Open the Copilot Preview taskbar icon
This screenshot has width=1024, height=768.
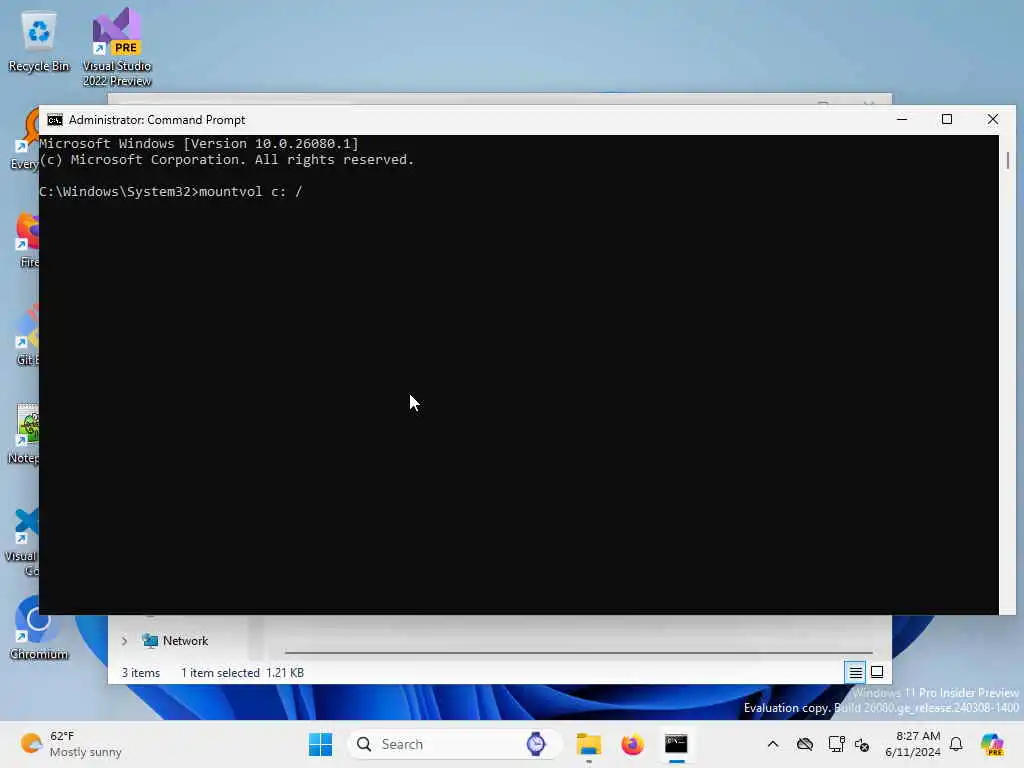pyautogui.click(x=991, y=744)
